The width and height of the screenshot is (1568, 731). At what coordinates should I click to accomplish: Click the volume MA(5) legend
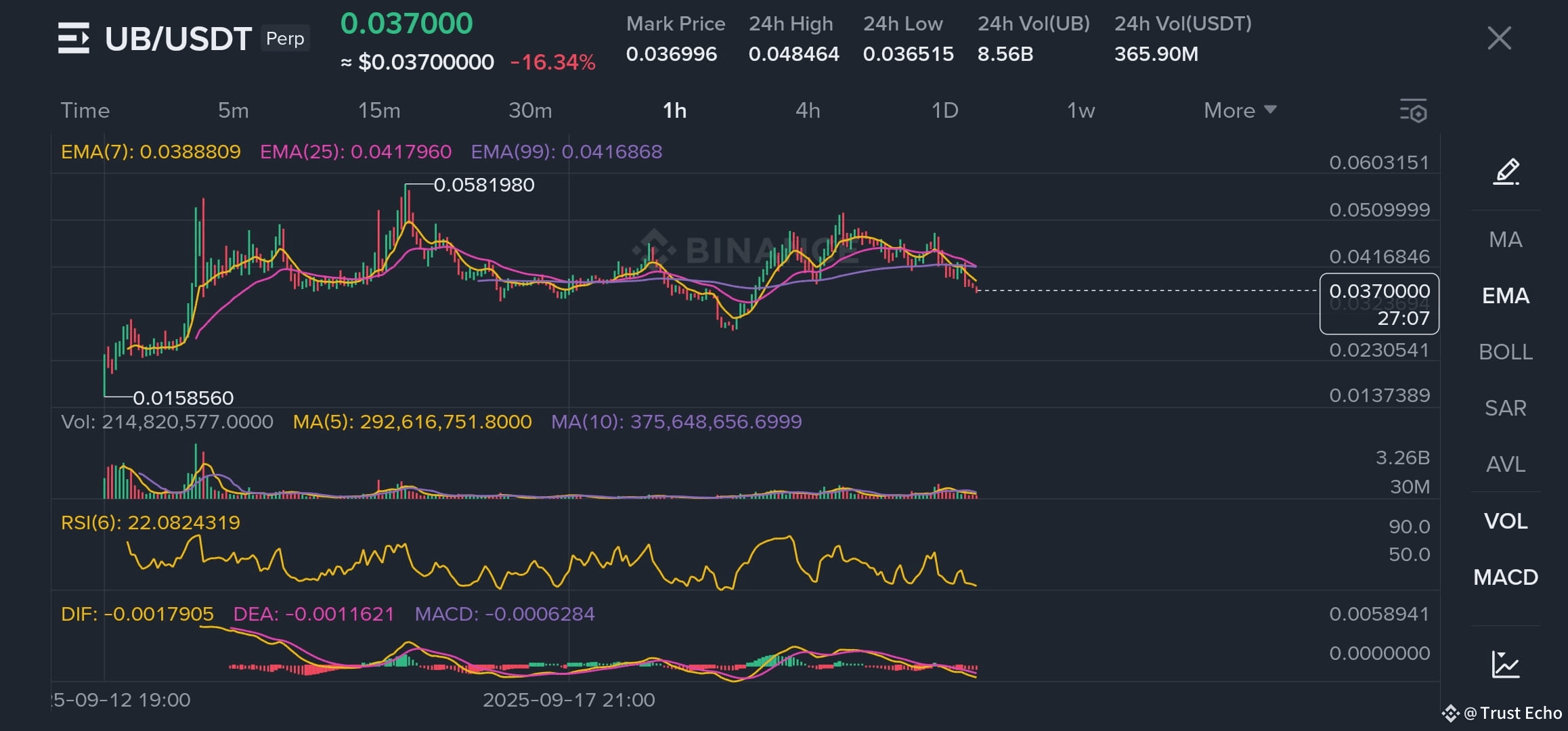pos(412,422)
